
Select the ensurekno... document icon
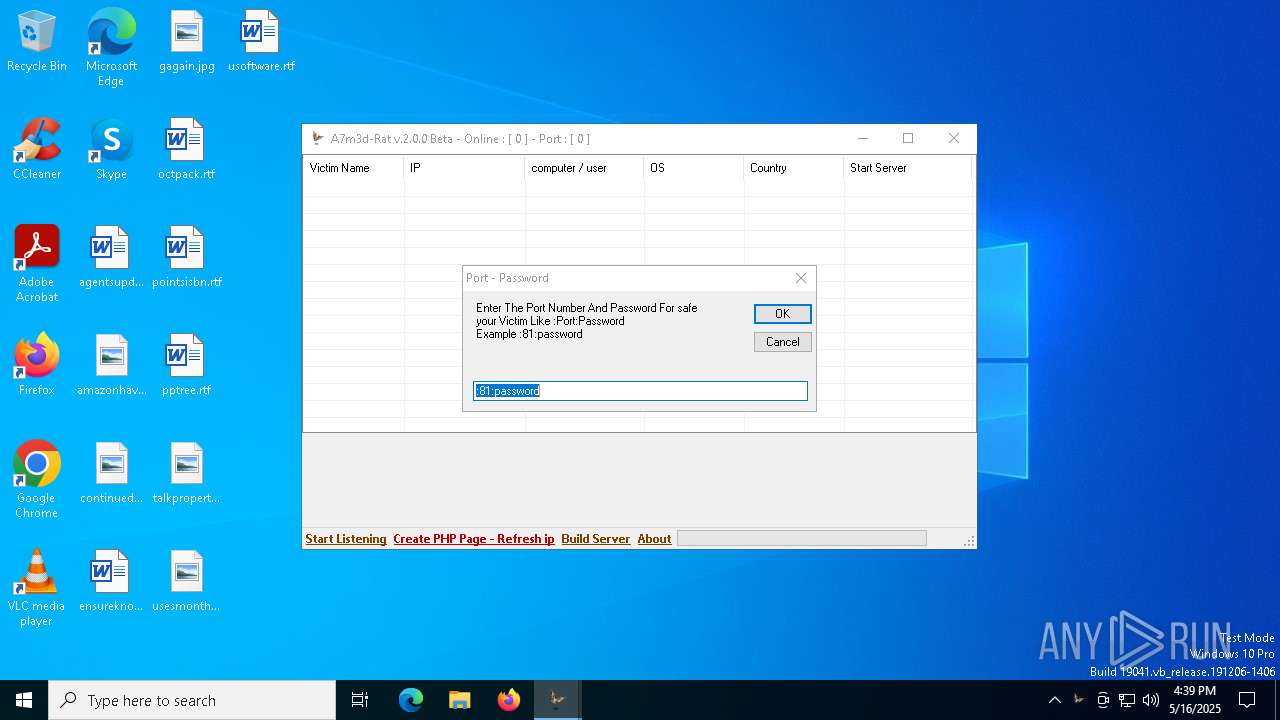[x=111, y=582]
